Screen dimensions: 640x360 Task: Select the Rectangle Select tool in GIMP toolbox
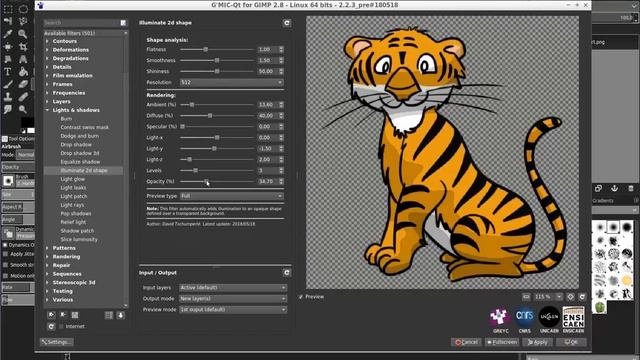8,9
